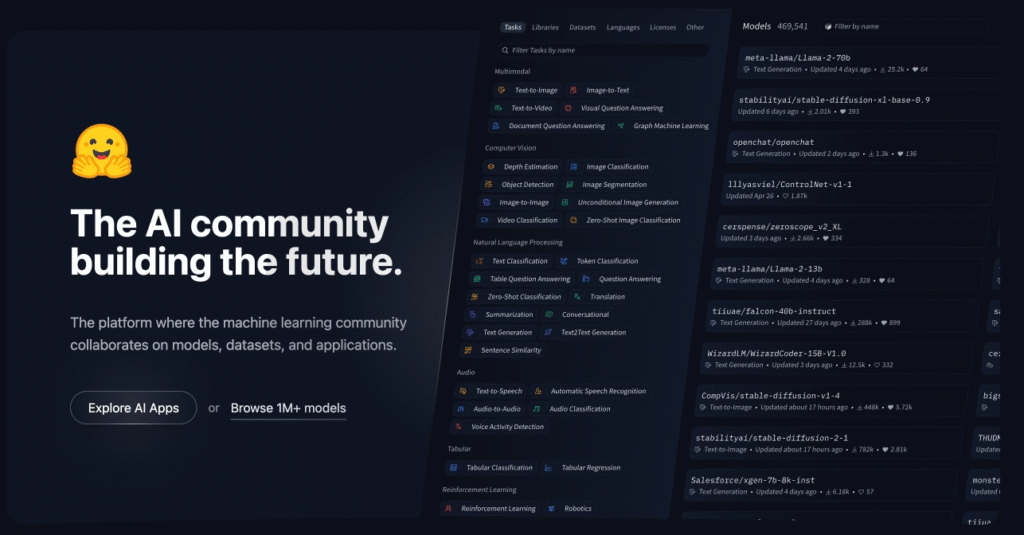Choose the Object Detection task icon
Viewport: 1024px width, 535px height.
tap(488, 185)
